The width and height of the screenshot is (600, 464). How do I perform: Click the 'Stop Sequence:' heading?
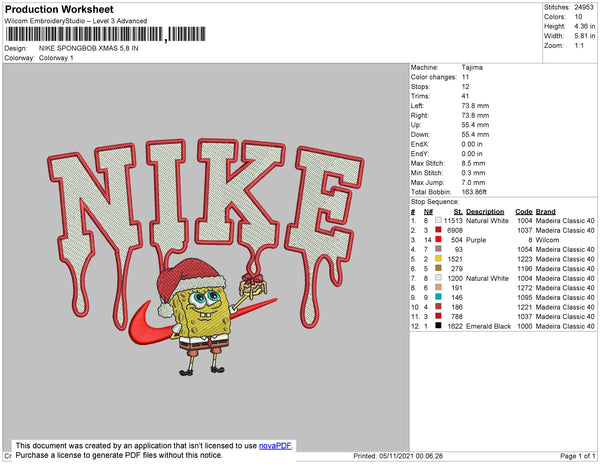point(435,202)
